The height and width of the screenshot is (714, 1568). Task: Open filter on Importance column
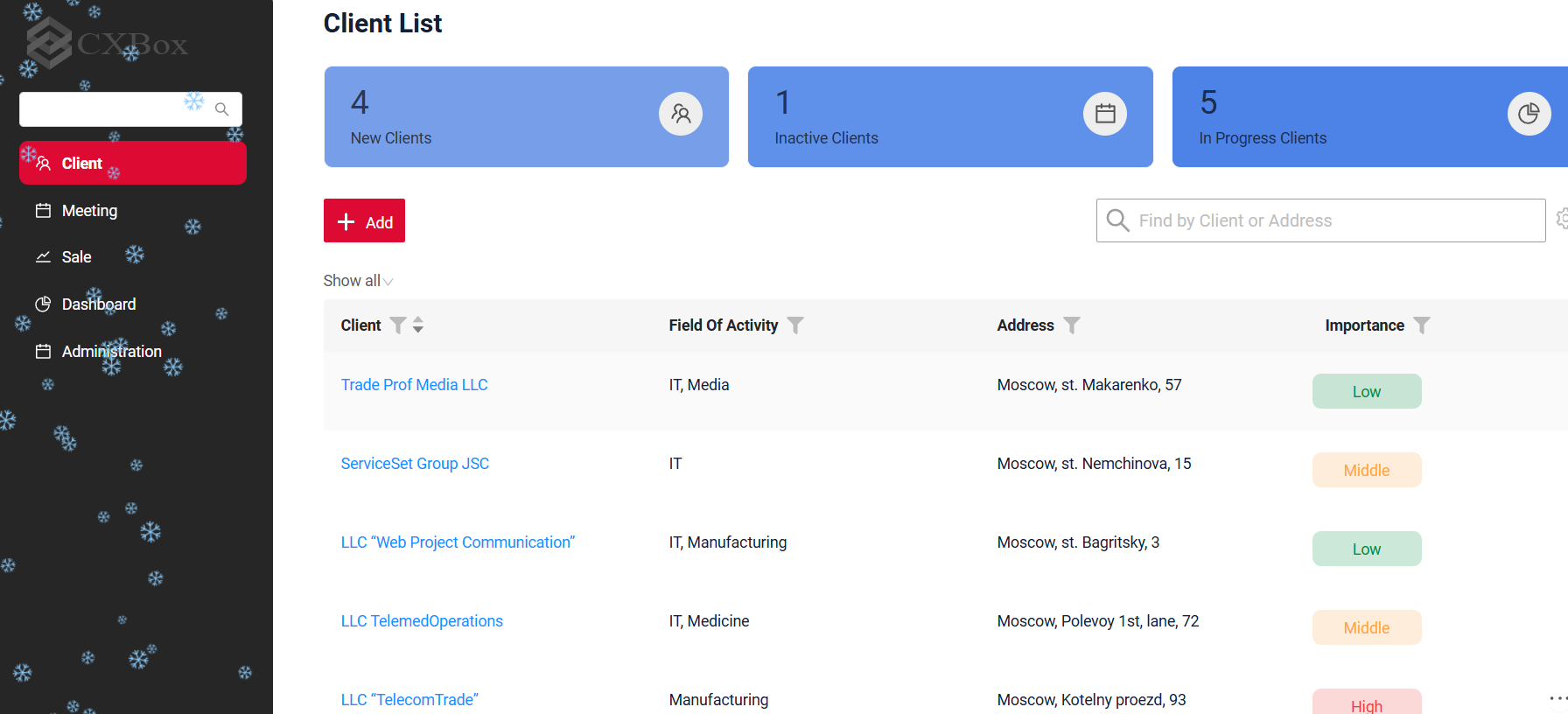(1422, 325)
